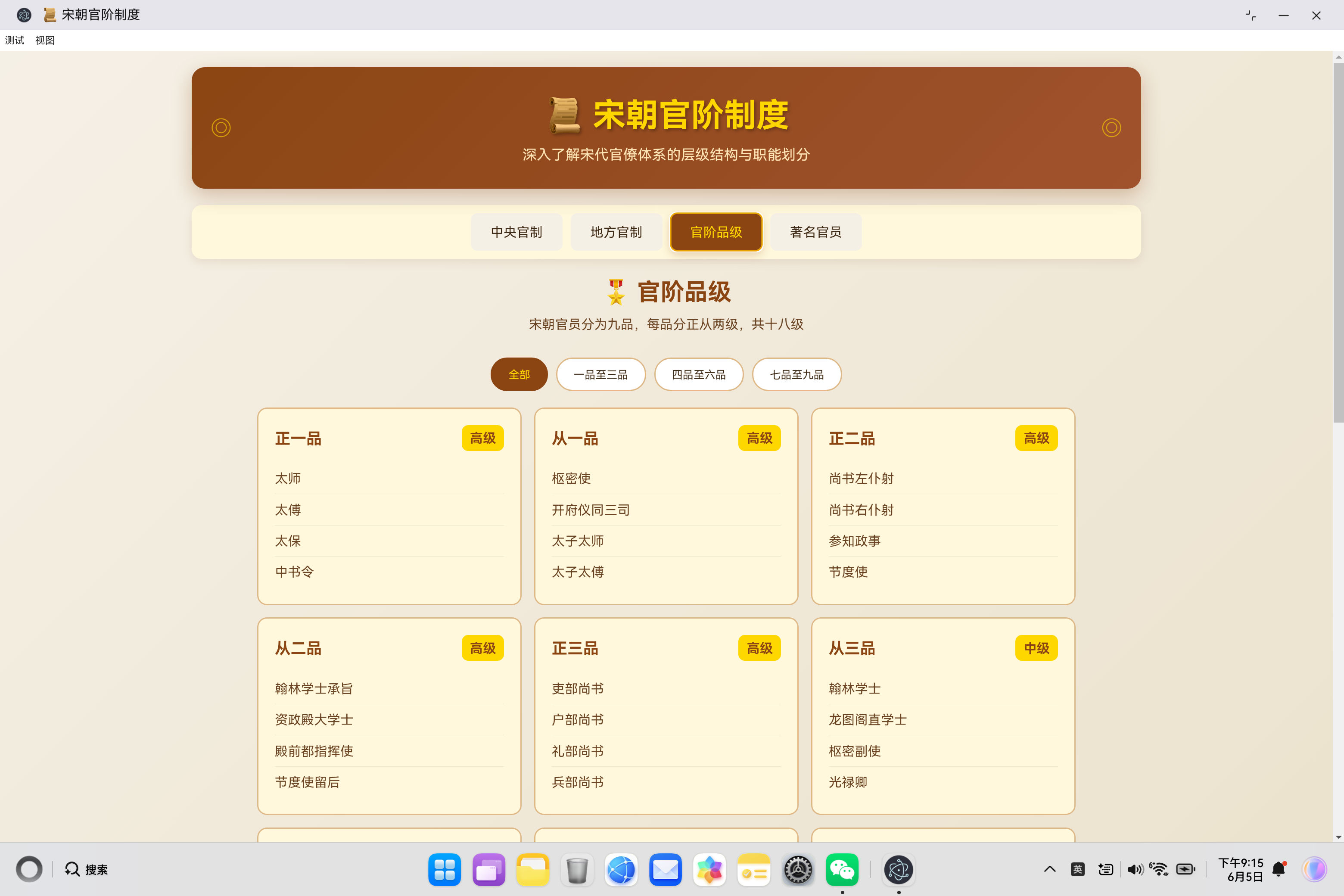Open the colorful photos app in dock

click(710, 869)
